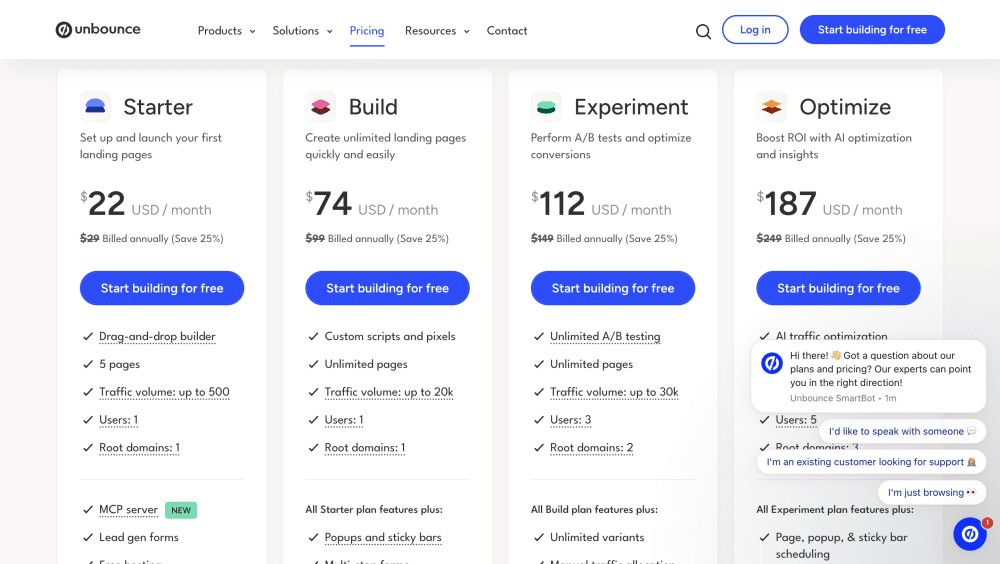Choose "I'd like to speak with someone"
The height and width of the screenshot is (564, 1000).
[x=902, y=431]
